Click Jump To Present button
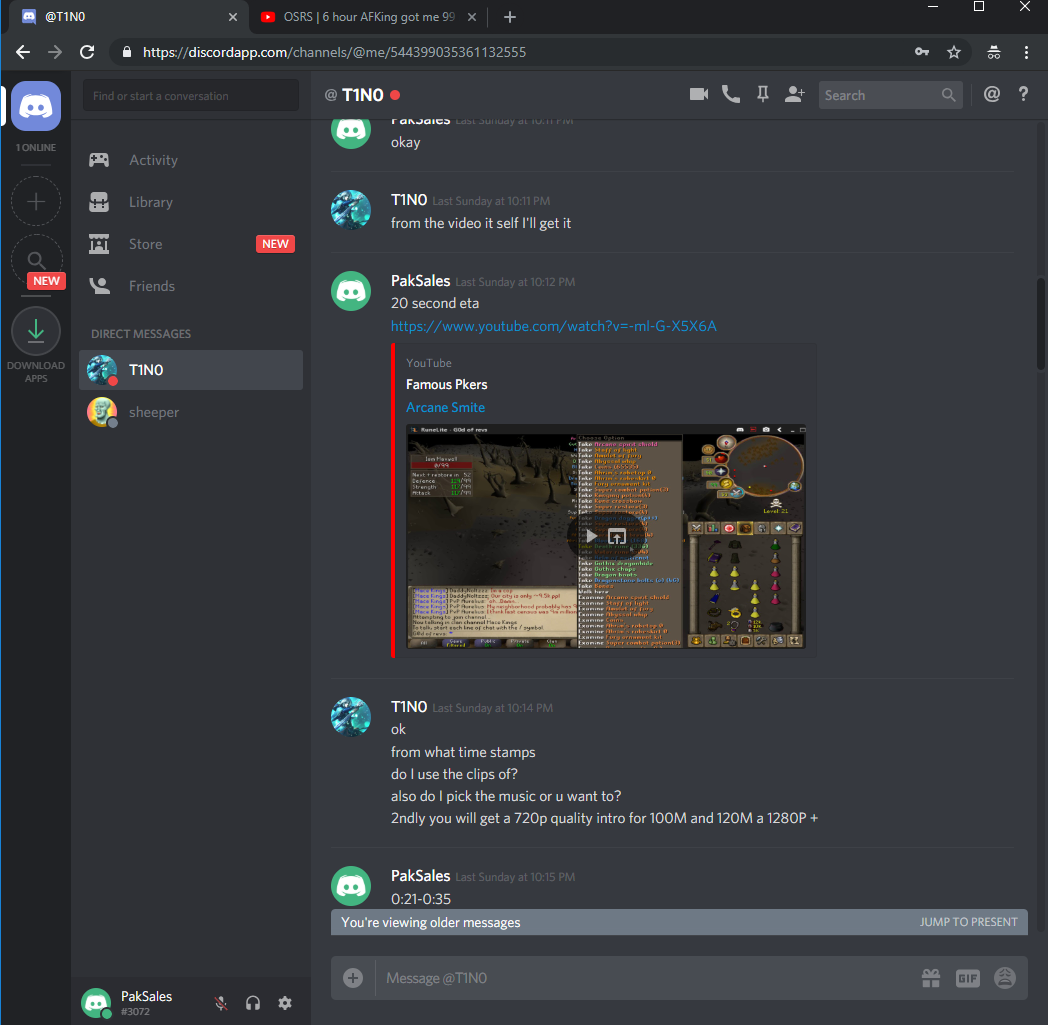This screenshot has width=1048, height=1025. (x=968, y=922)
